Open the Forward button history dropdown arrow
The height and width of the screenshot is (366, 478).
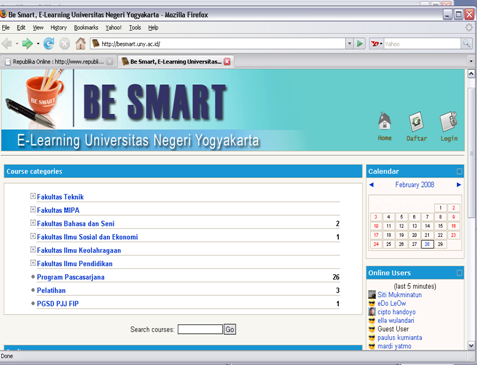tap(38, 44)
